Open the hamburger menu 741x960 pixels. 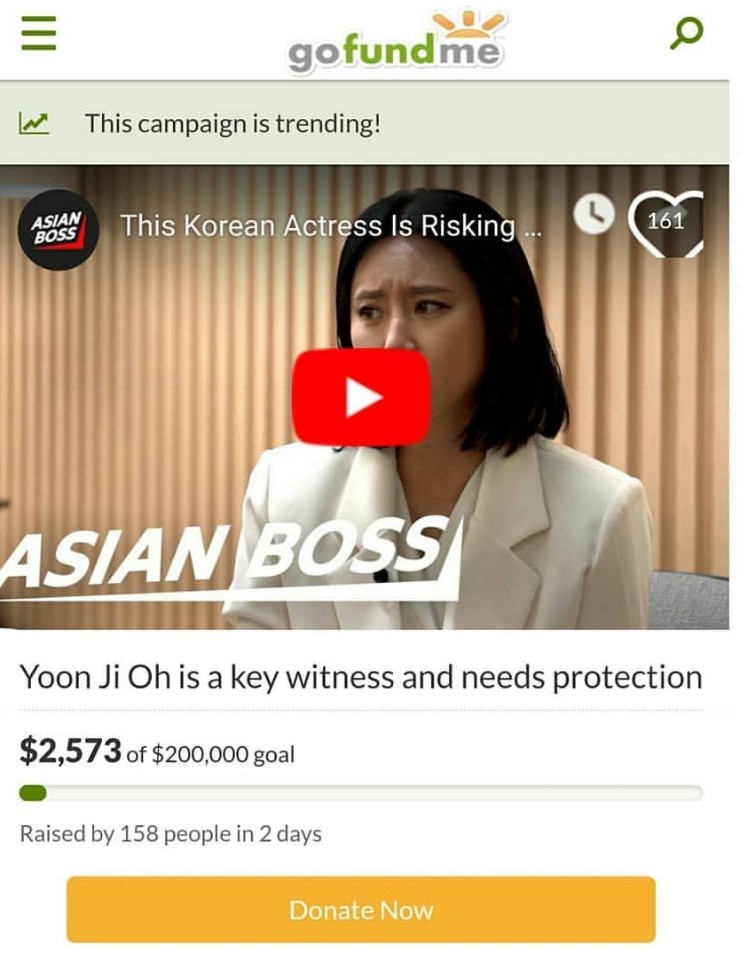(39, 32)
